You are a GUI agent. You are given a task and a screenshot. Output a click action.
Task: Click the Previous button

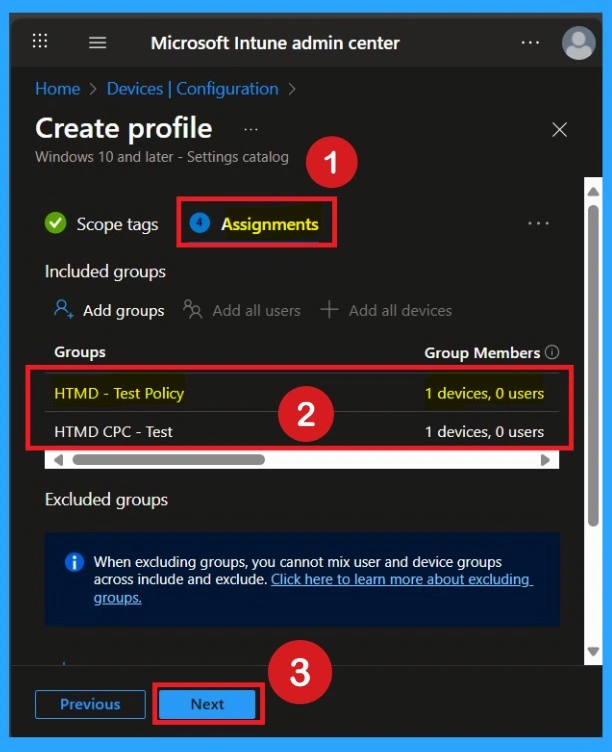point(90,704)
